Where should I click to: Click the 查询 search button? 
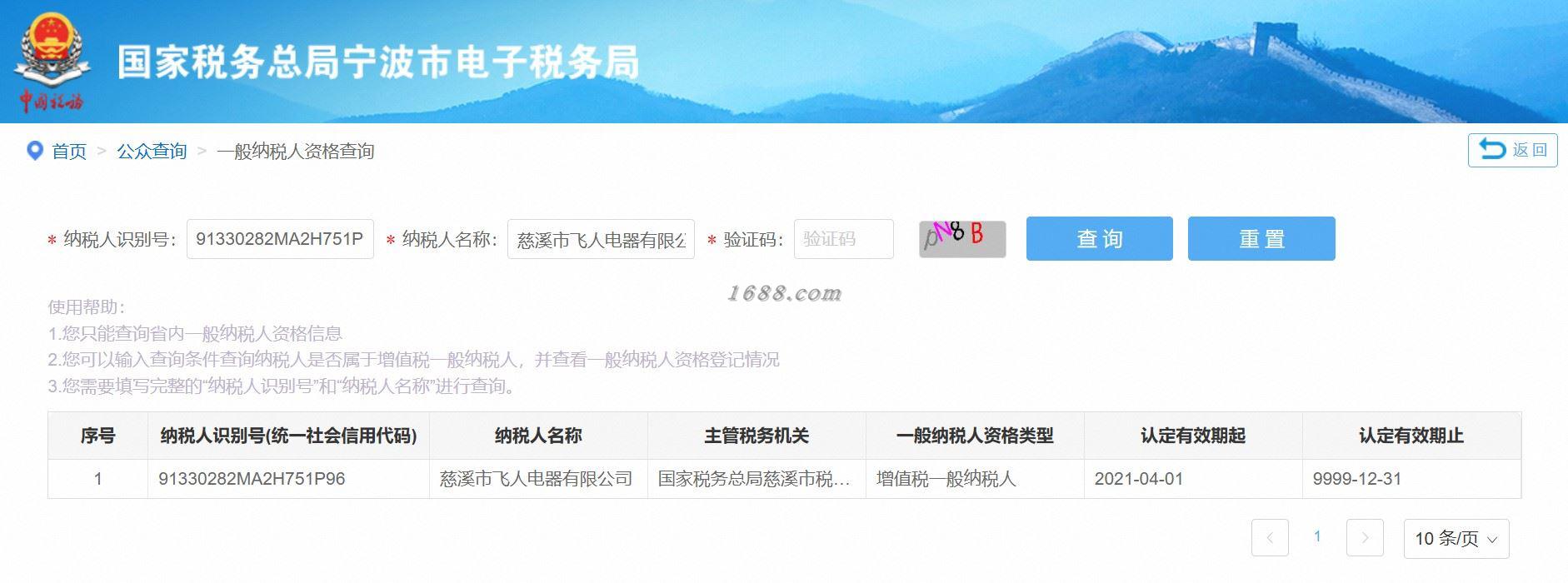(1100, 239)
